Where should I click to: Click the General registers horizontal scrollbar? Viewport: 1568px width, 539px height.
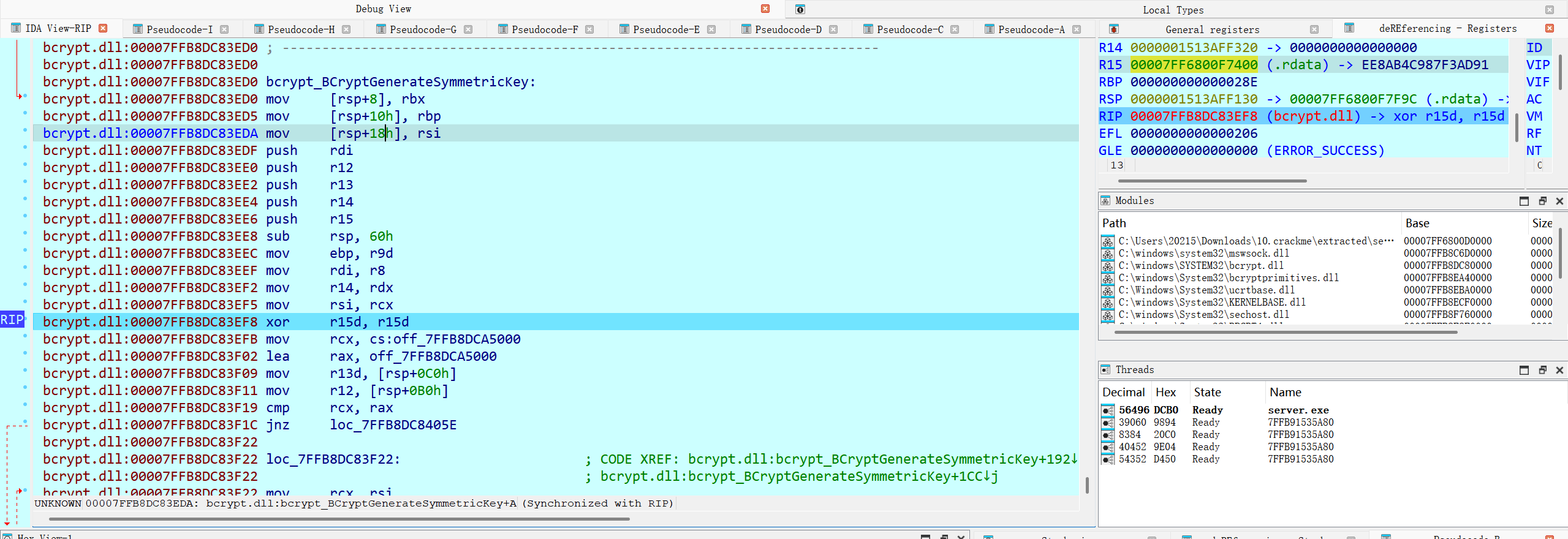click(x=1212, y=181)
